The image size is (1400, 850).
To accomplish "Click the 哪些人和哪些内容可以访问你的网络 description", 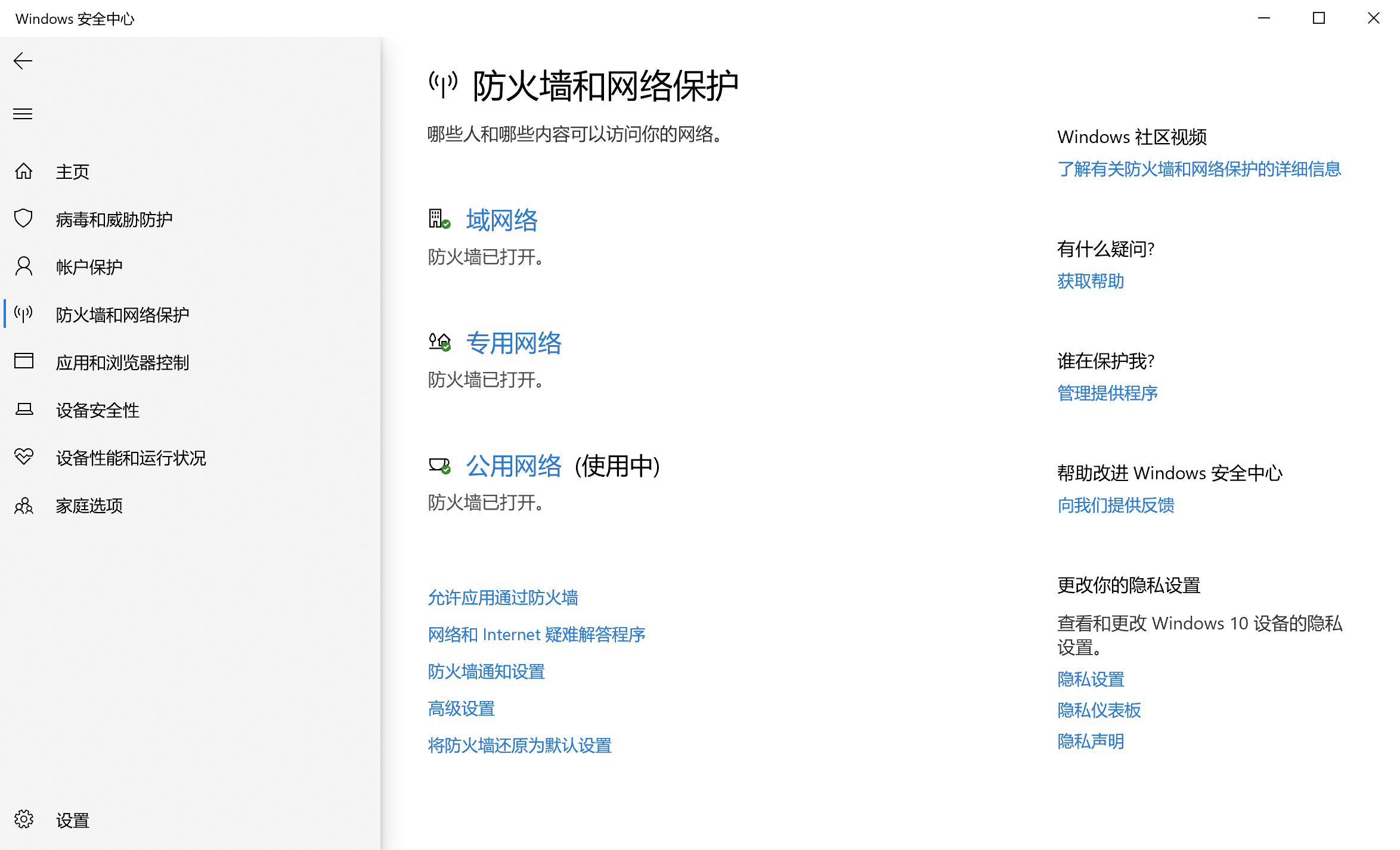I will pyautogui.click(x=575, y=134).
